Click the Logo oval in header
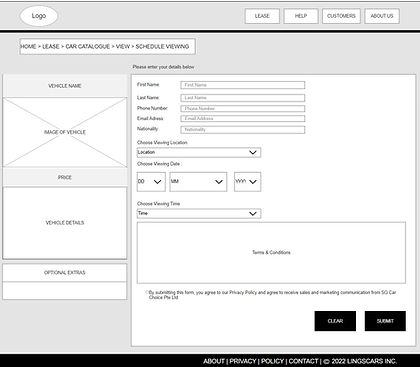Image resolution: width=420 pixels, height=367 pixels. [39, 16]
